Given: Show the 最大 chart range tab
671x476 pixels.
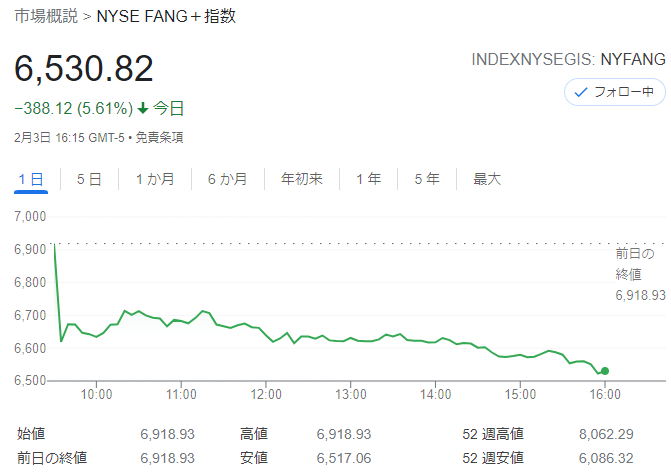Looking at the screenshot, I should click(487, 179).
